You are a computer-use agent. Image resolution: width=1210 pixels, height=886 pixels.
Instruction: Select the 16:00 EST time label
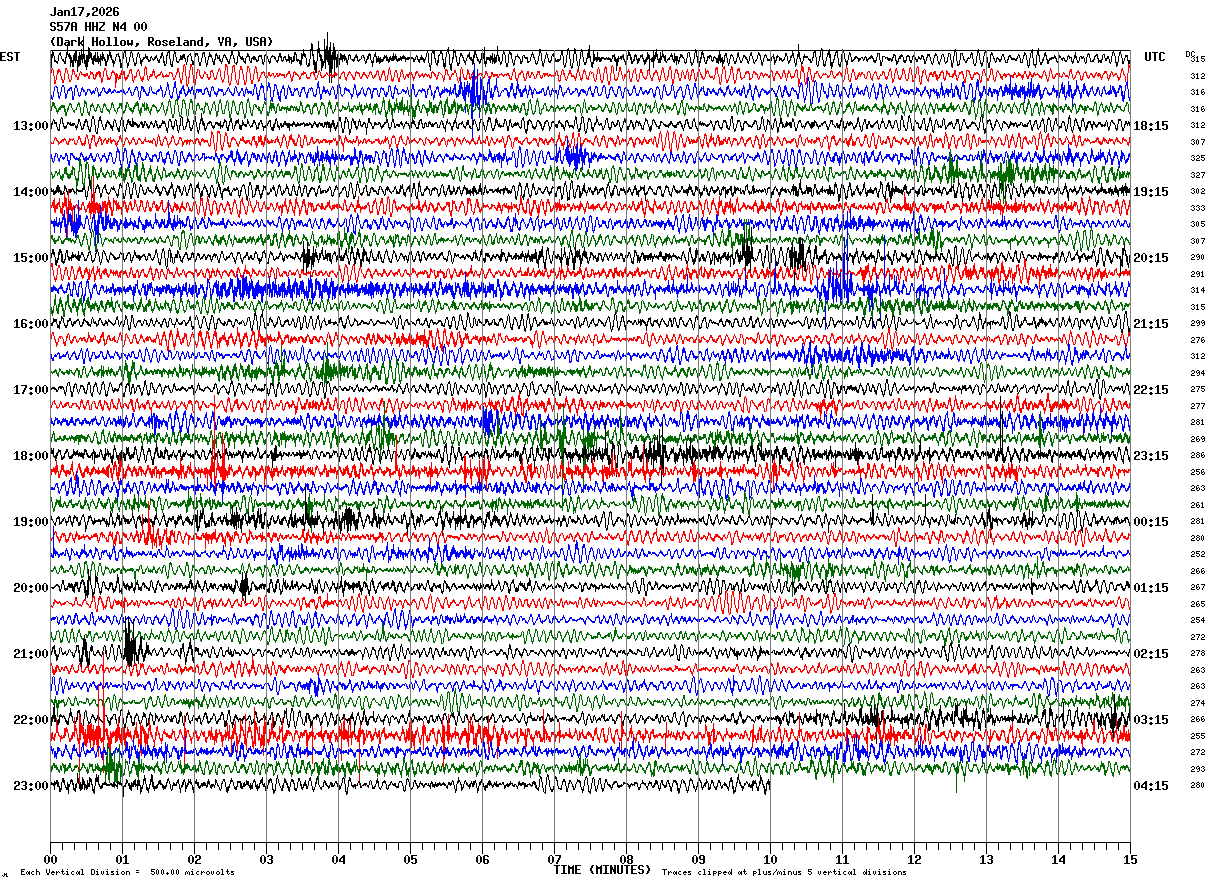click(x=30, y=323)
